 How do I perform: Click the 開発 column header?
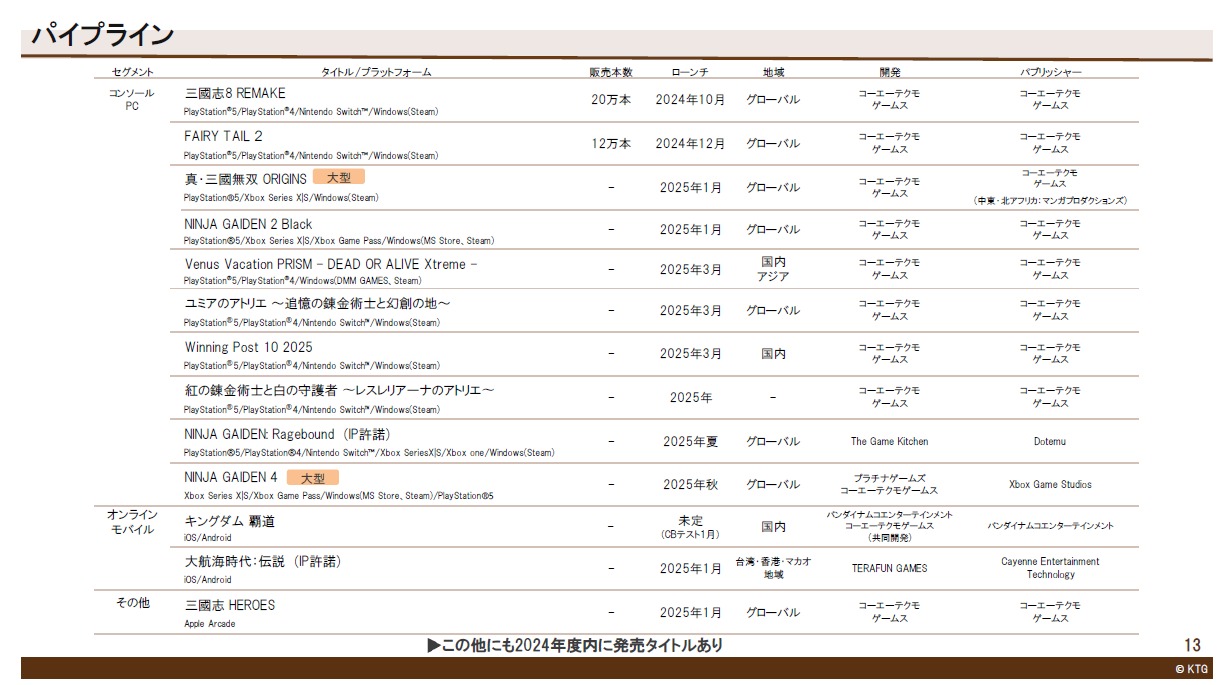tap(890, 72)
